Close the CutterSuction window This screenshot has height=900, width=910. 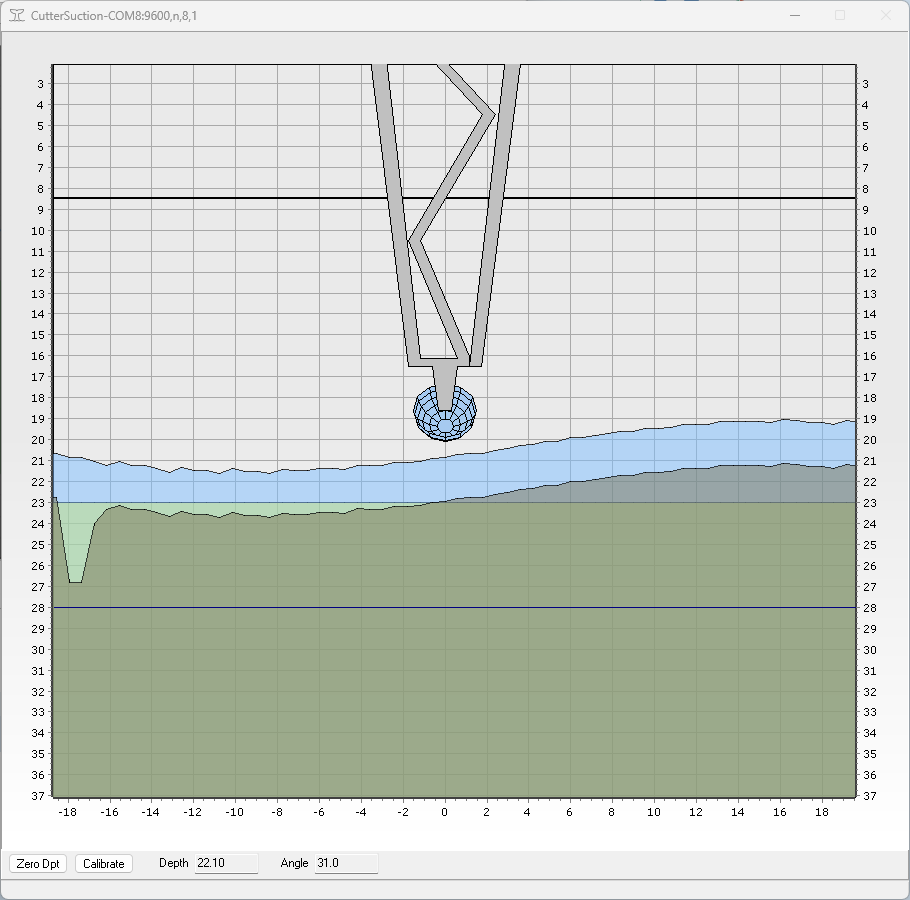point(886,16)
